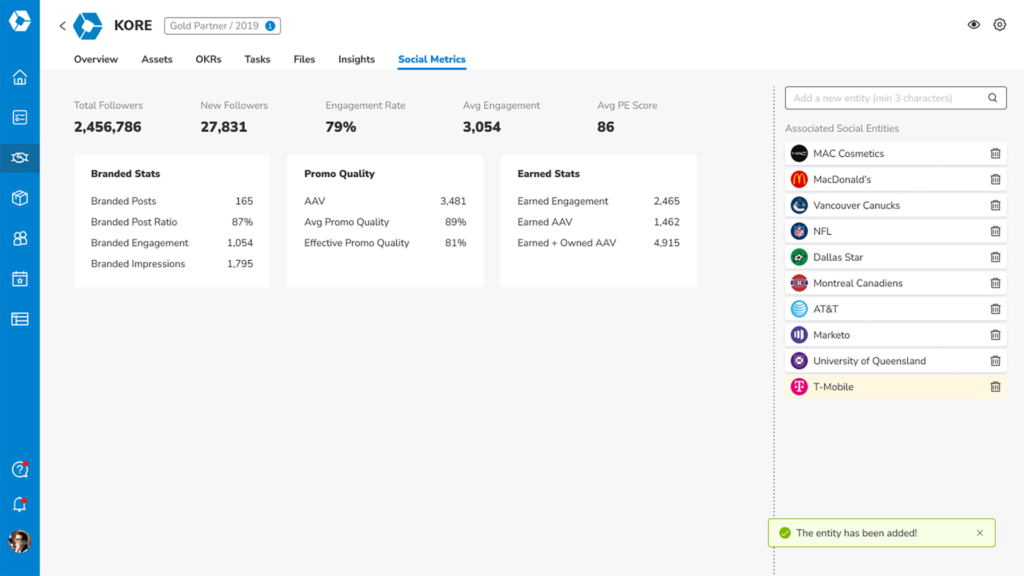Dismiss the entity added notification
Image resolution: width=1024 pixels, height=576 pixels.
980,533
